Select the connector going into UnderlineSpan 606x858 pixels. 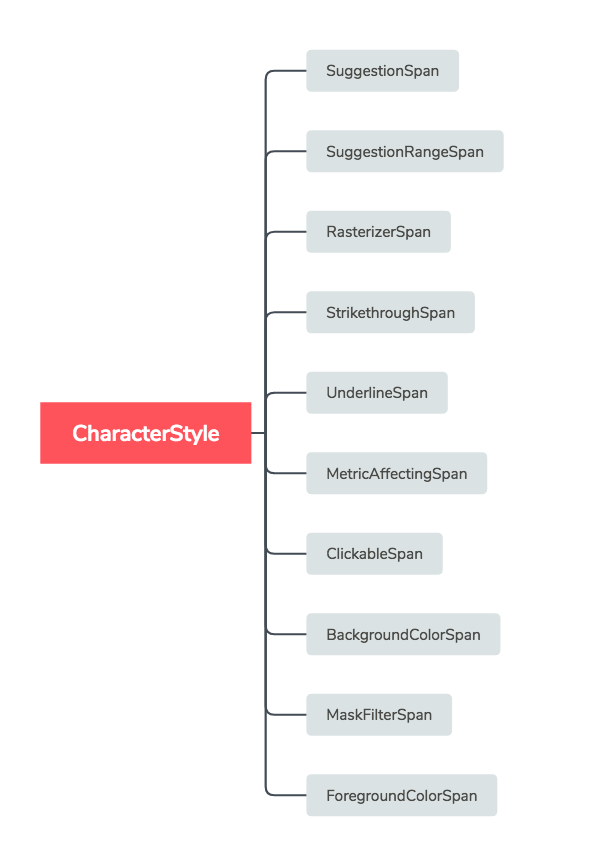pyautogui.click(x=288, y=393)
